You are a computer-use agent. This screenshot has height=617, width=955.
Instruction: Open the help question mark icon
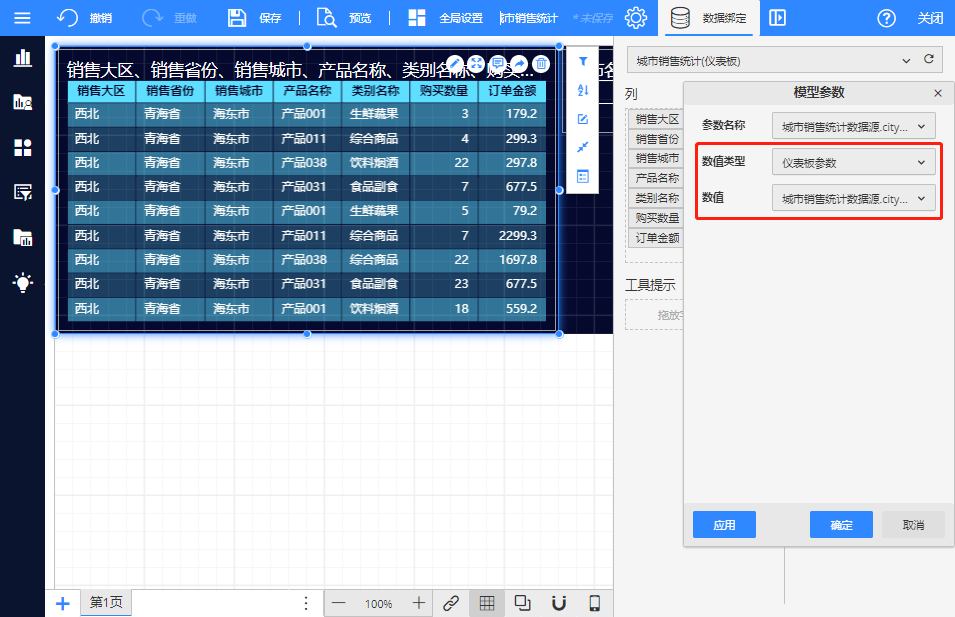(886, 18)
